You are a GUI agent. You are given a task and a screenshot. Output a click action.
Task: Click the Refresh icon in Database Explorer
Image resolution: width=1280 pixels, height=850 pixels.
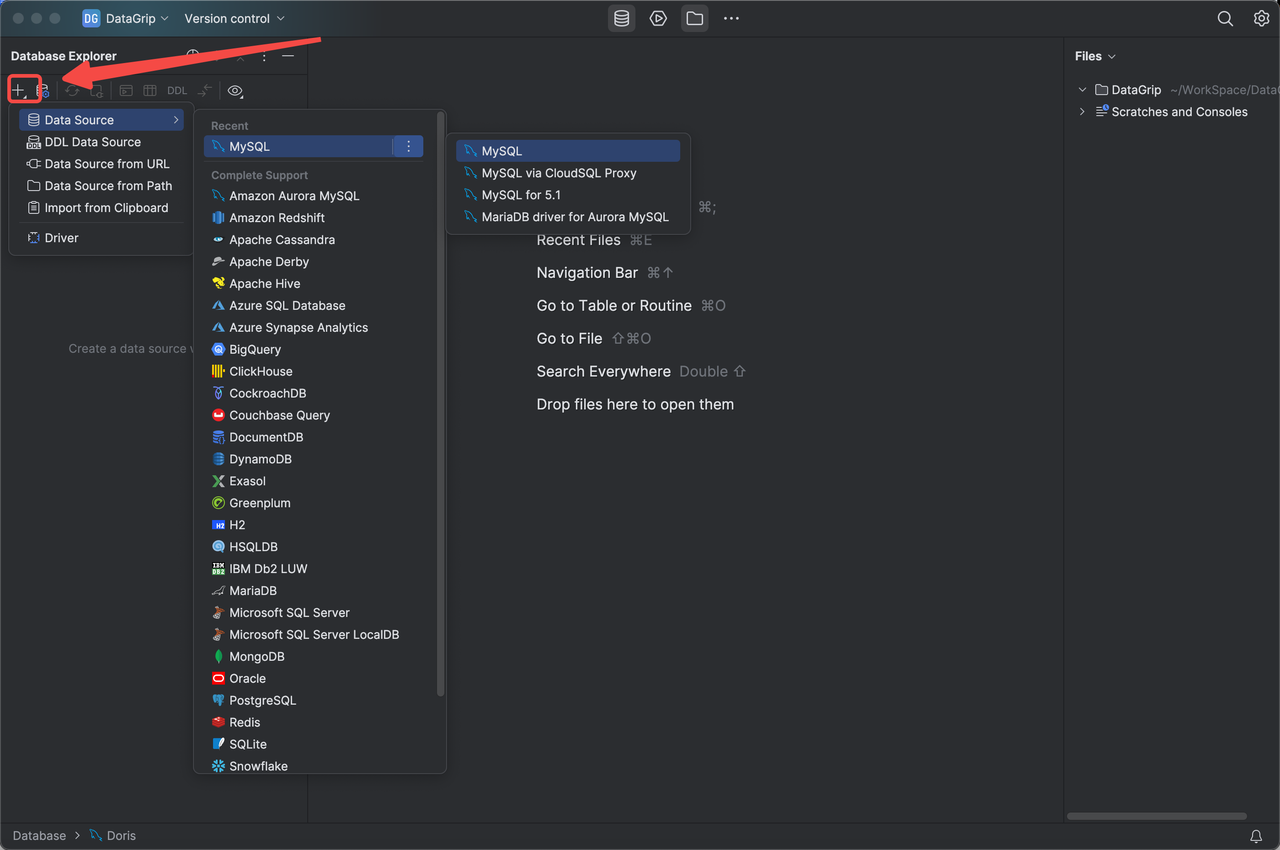click(x=71, y=90)
